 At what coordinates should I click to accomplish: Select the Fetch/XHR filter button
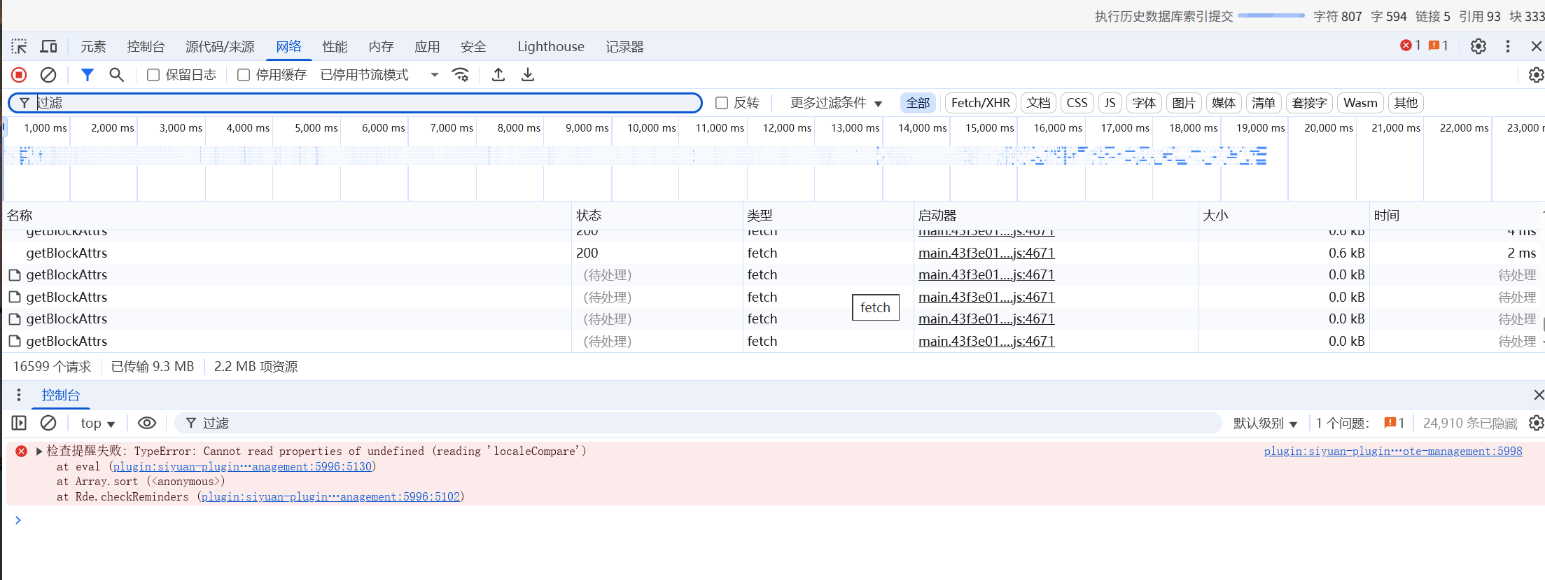[x=980, y=103]
